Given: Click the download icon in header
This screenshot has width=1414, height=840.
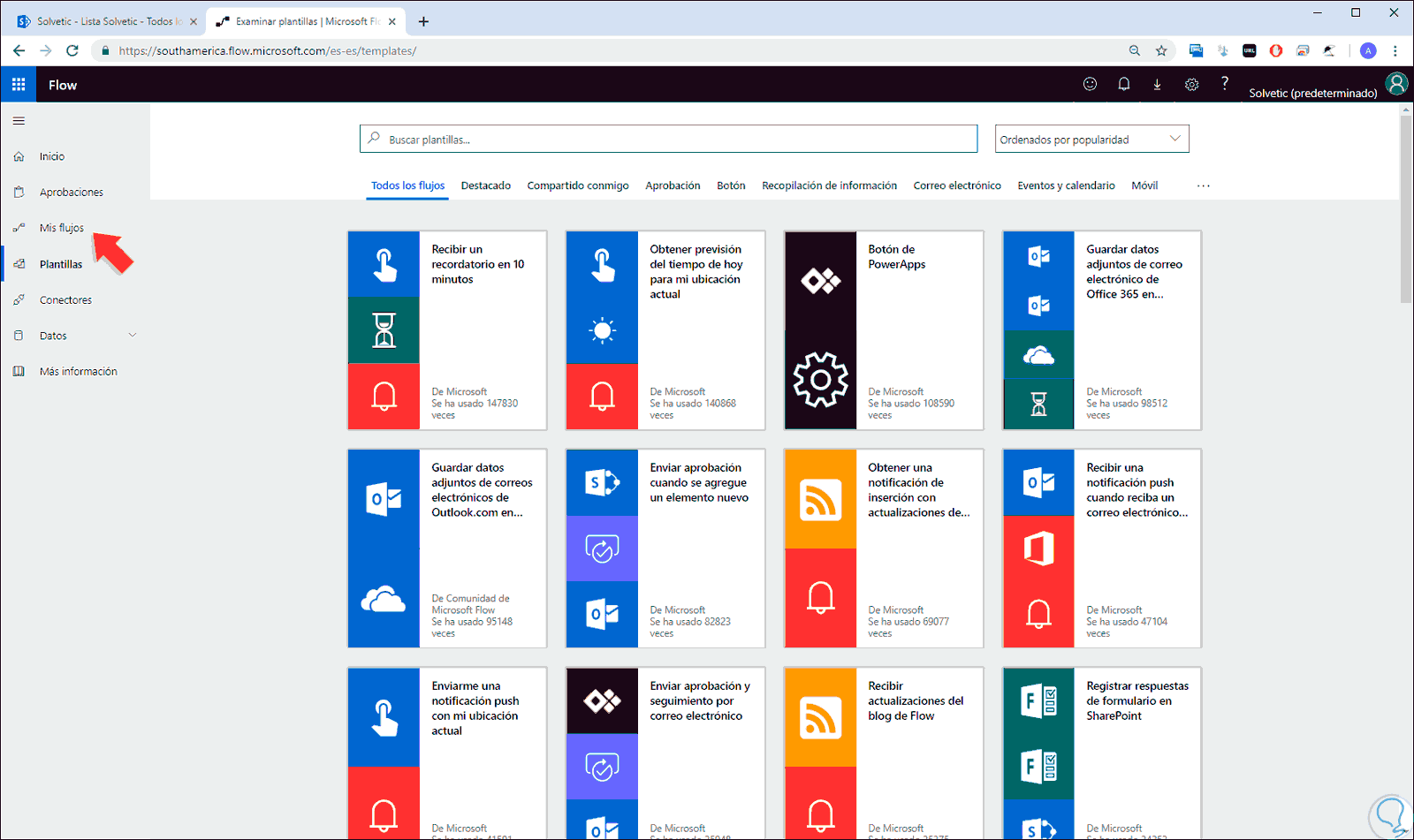Looking at the screenshot, I should tap(1157, 84).
